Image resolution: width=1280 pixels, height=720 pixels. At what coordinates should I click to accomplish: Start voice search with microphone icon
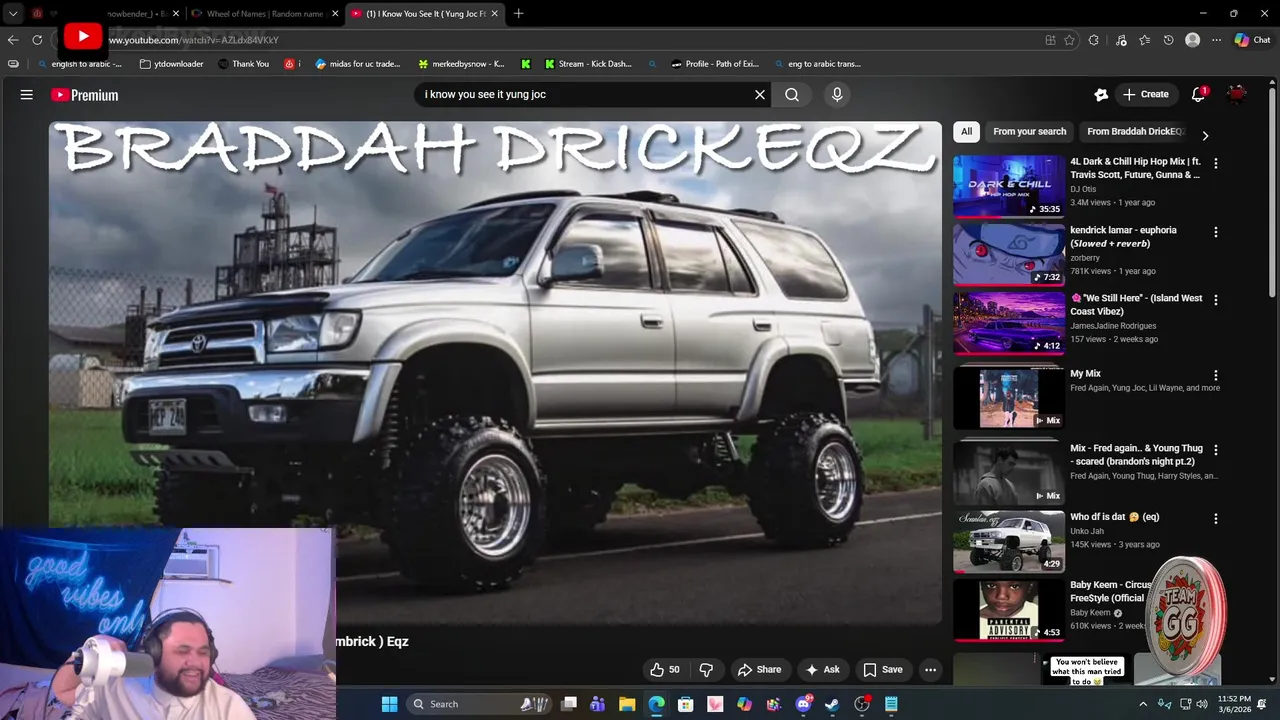pyautogui.click(x=837, y=95)
